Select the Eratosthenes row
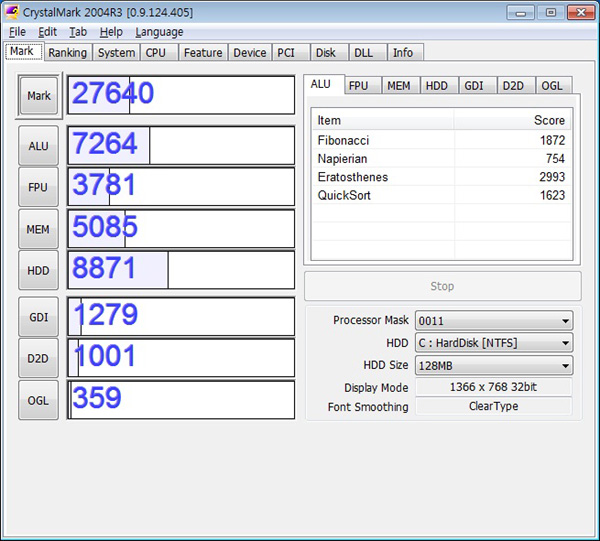Image resolution: width=600 pixels, height=541 pixels. [x=442, y=177]
